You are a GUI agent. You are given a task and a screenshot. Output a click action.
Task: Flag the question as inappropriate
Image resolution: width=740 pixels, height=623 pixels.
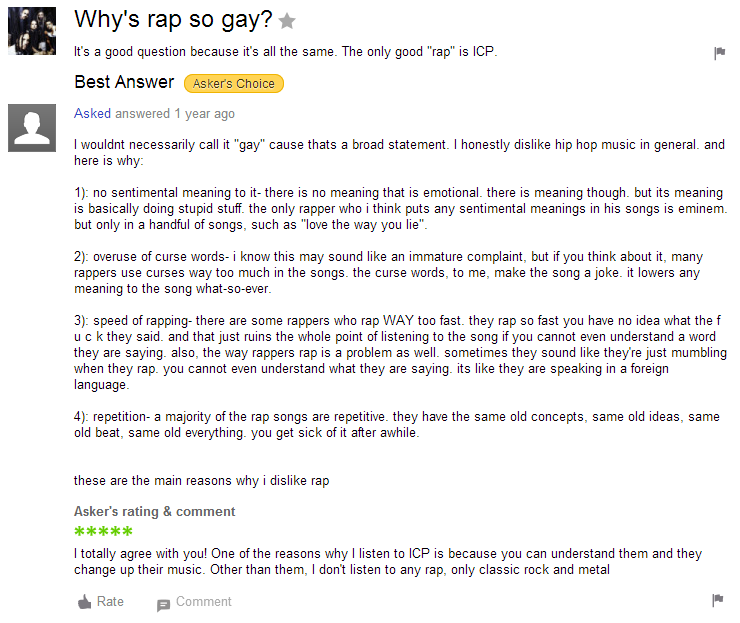(719, 53)
